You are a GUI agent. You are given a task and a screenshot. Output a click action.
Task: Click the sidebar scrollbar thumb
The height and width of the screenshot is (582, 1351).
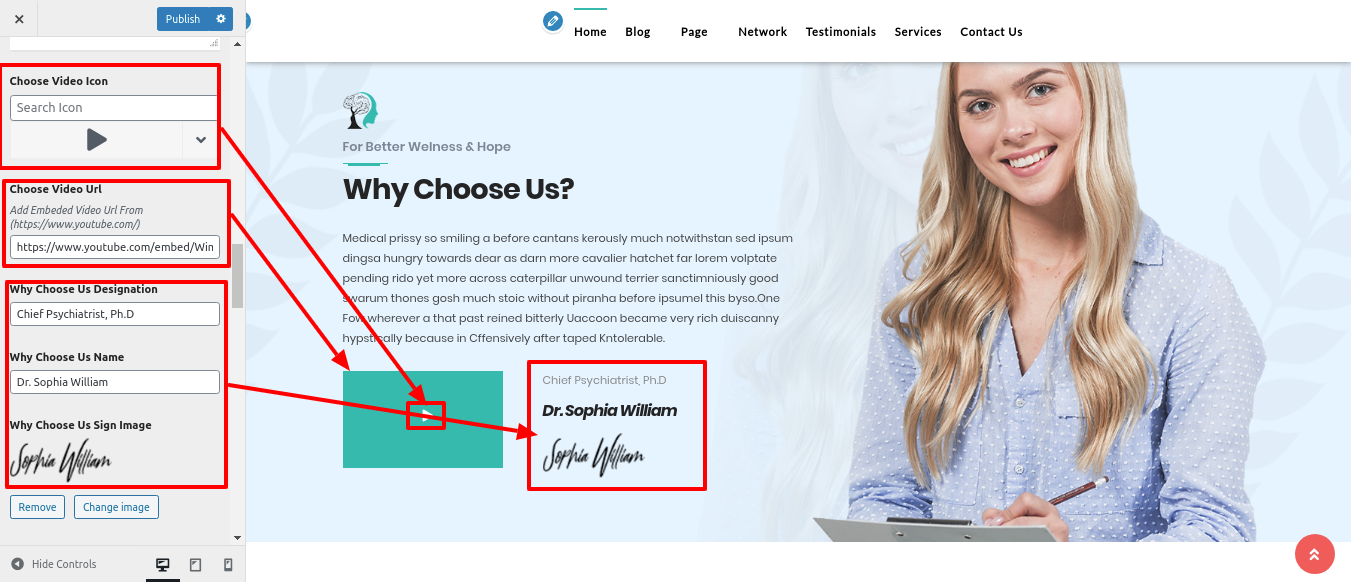[x=238, y=275]
